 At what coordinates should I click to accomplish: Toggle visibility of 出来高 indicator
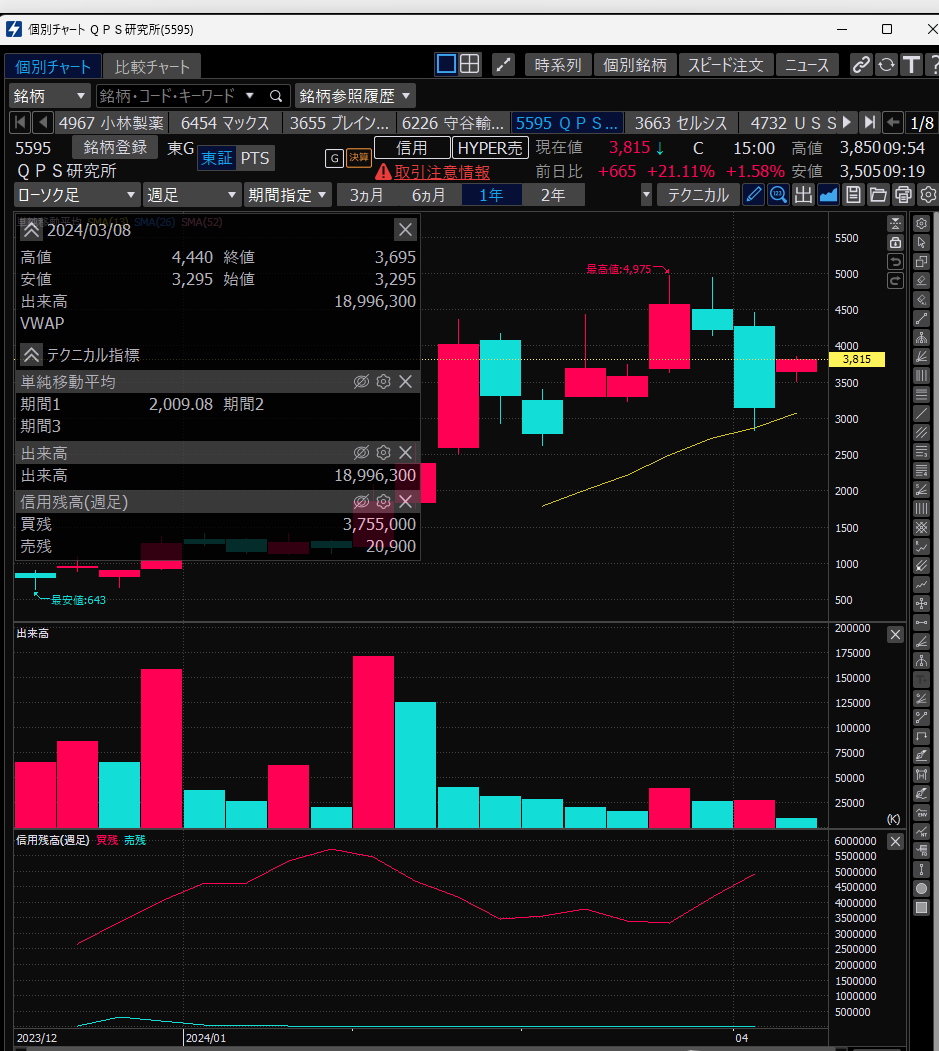point(361,453)
